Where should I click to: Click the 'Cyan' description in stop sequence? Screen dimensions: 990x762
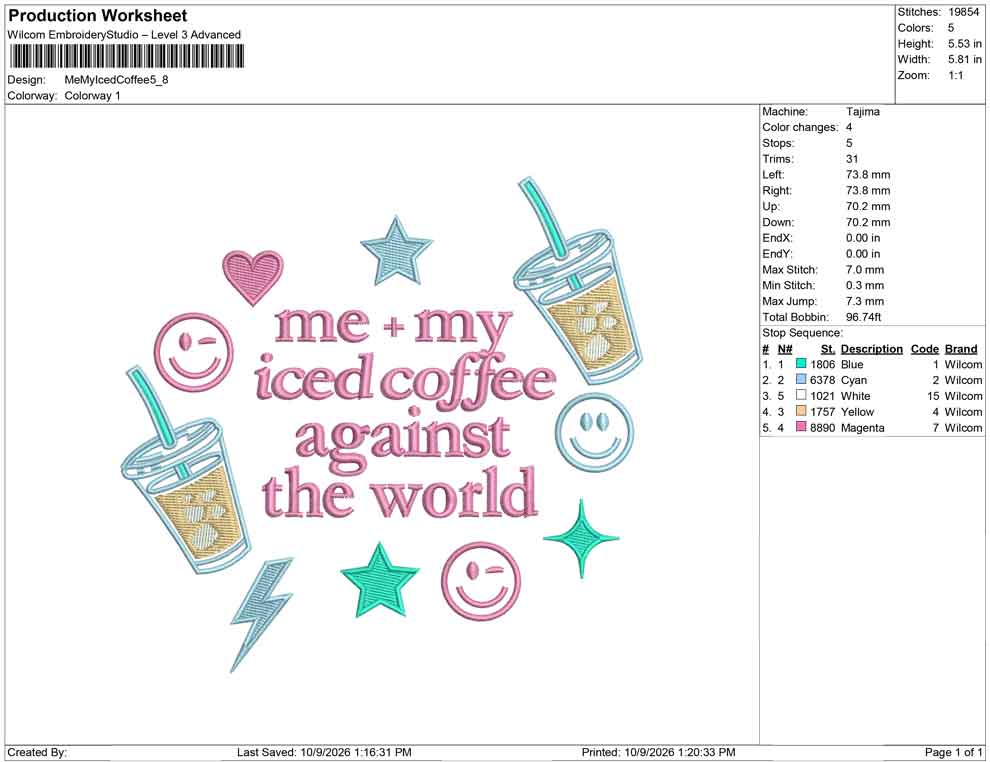[854, 380]
